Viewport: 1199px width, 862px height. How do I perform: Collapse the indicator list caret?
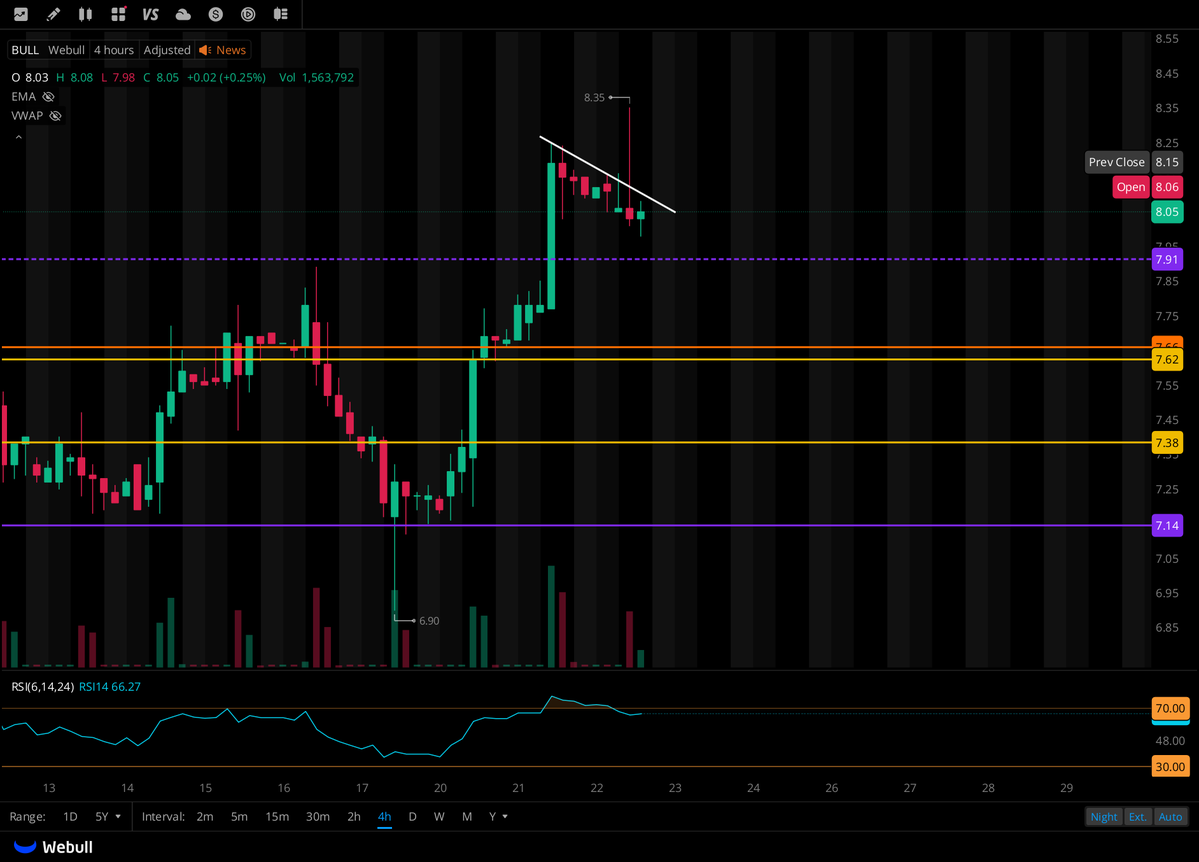[18, 137]
